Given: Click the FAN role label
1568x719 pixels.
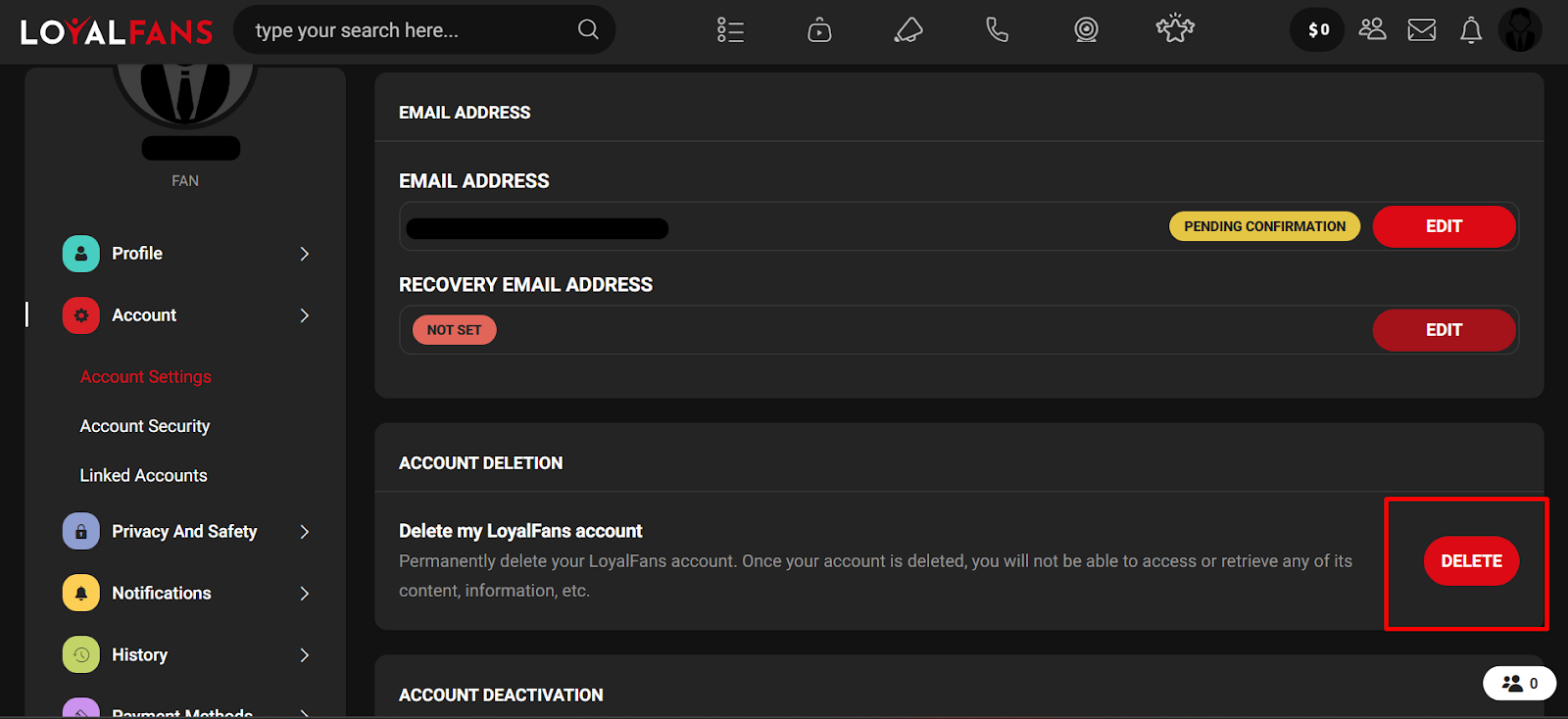Looking at the screenshot, I should point(185,181).
